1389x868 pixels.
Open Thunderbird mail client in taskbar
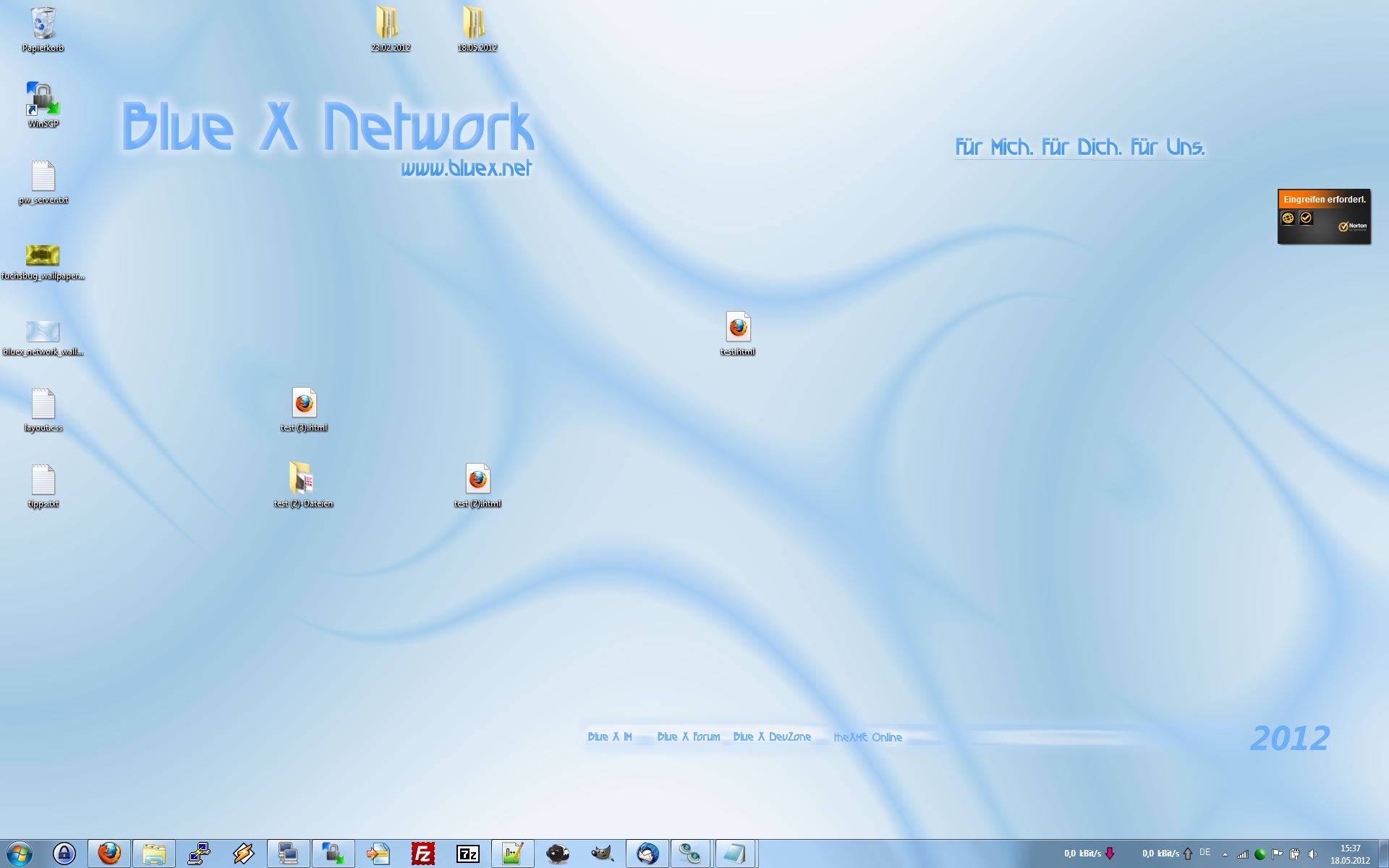647,854
